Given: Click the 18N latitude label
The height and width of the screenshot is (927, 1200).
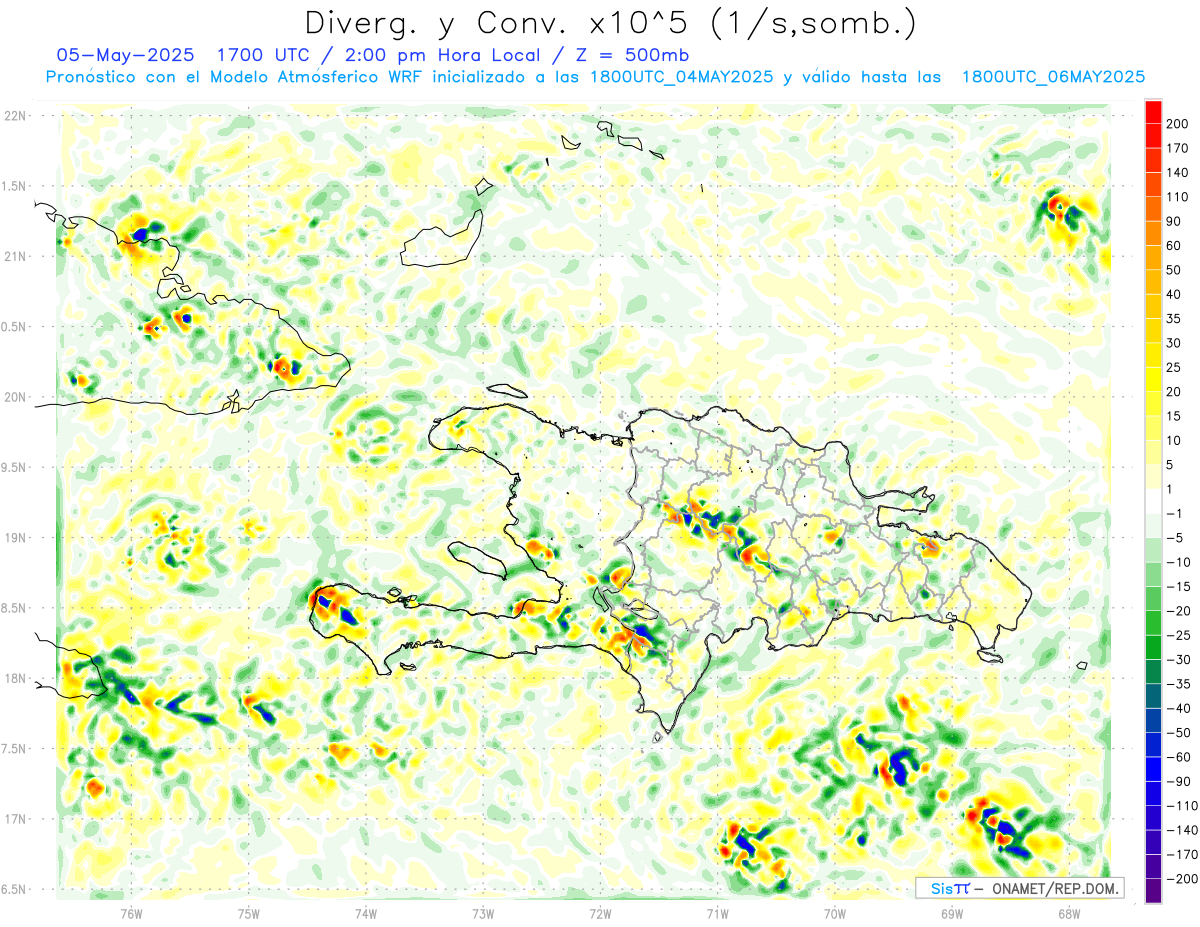Looking at the screenshot, I should coord(15,678).
